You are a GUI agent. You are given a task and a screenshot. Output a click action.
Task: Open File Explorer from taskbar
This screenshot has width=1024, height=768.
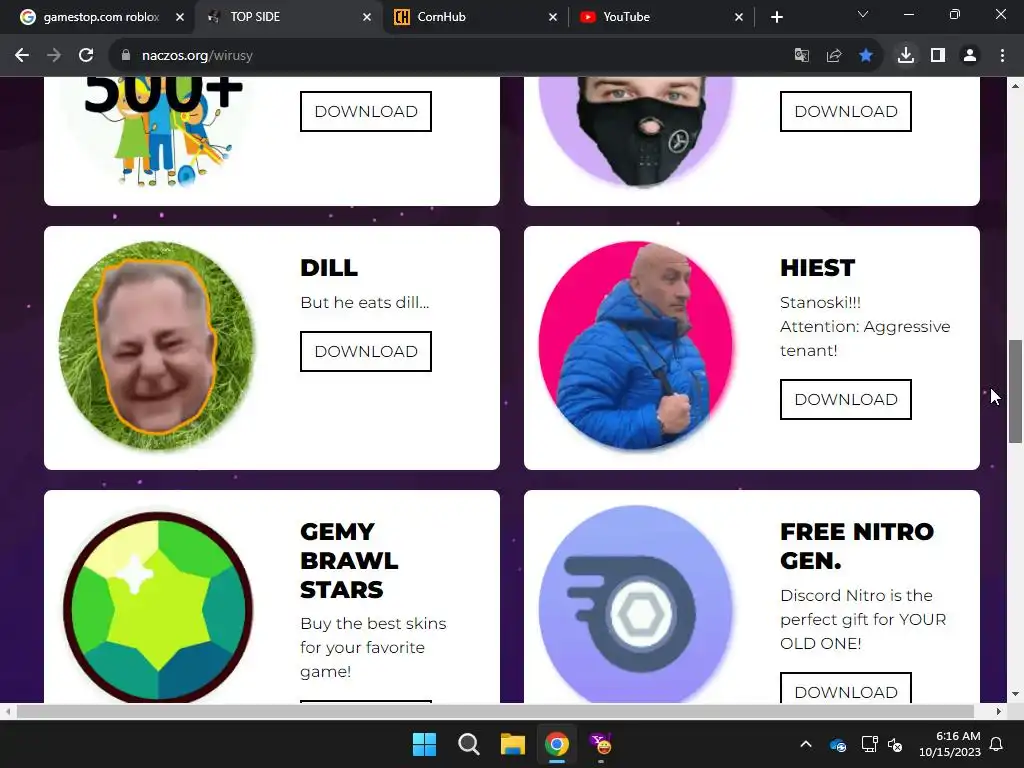click(513, 744)
